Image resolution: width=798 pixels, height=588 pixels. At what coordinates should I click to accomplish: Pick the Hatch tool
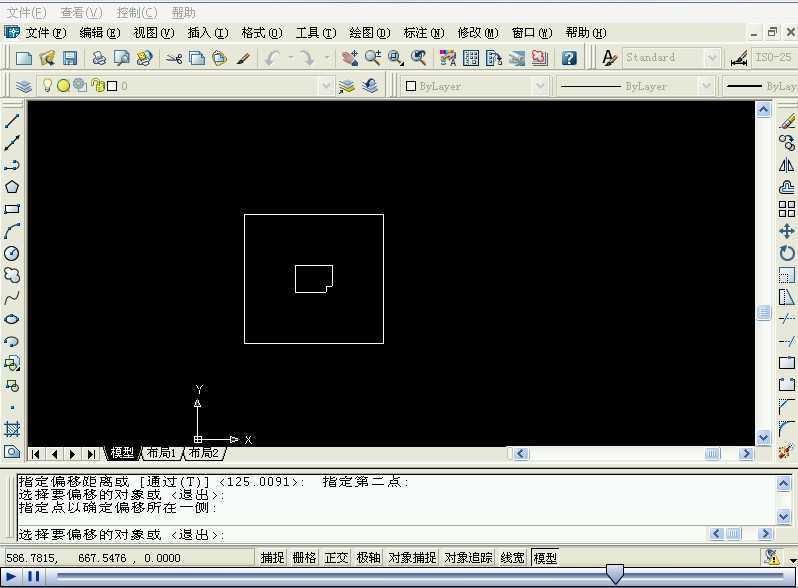(12, 429)
